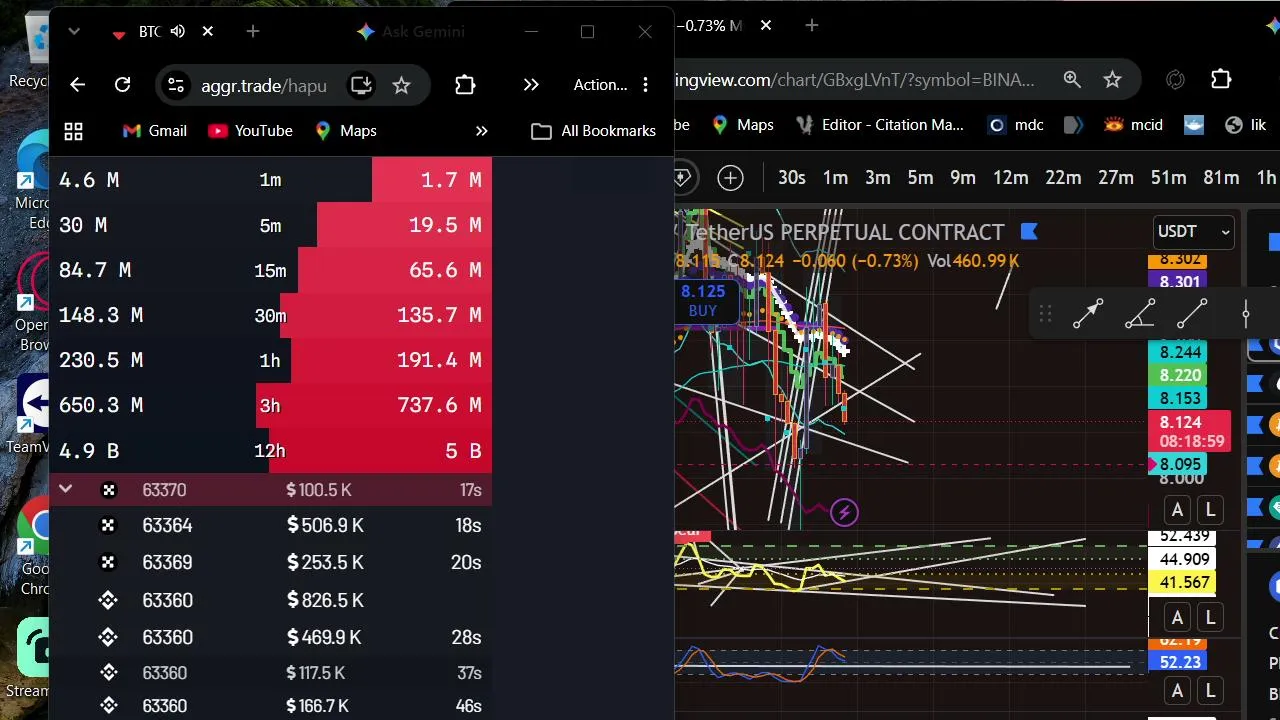Collapse the trades list chevron at 63370 row
The height and width of the screenshot is (720, 1280).
(65, 489)
